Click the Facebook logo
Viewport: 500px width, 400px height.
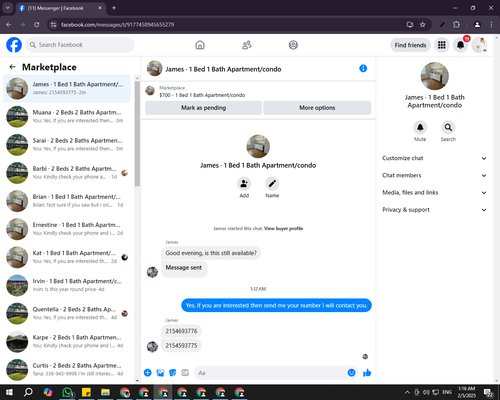(x=14, y=45)
